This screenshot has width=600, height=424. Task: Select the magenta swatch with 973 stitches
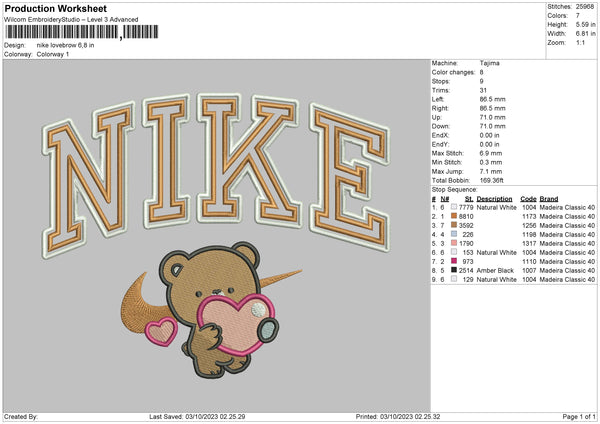pyautogui.click(x=454, y=261)
